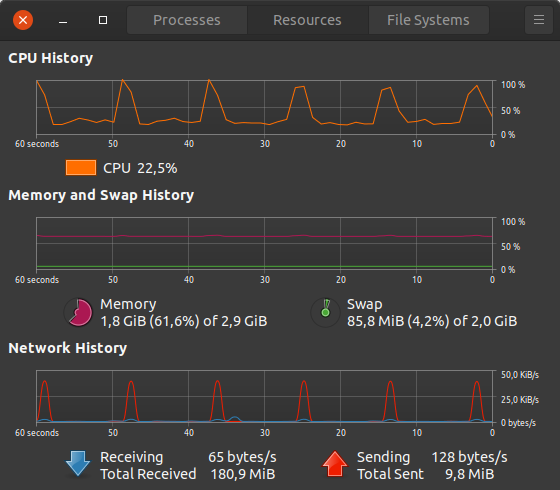Switch to the Processes tab
The width and height of the screenshot is (560, 490).
click(187, 20)
